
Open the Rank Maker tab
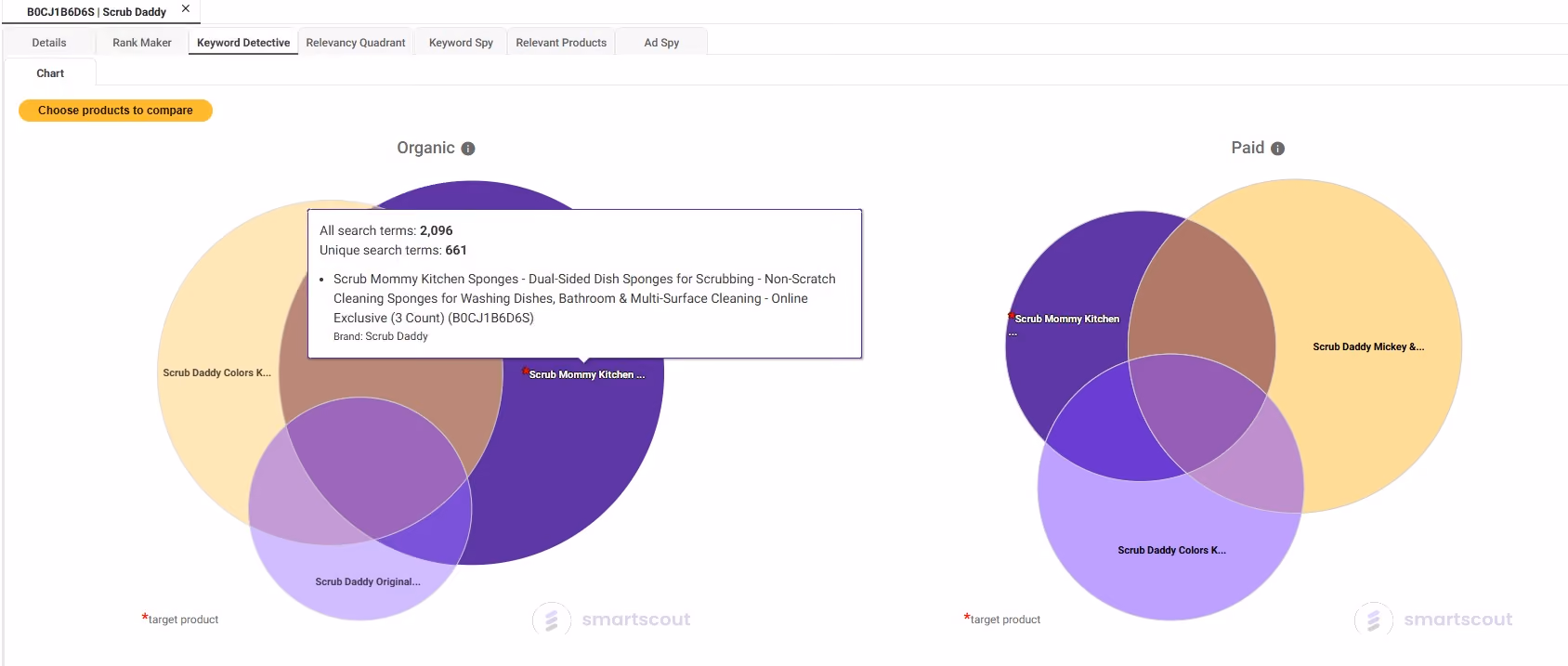(142, 43)
